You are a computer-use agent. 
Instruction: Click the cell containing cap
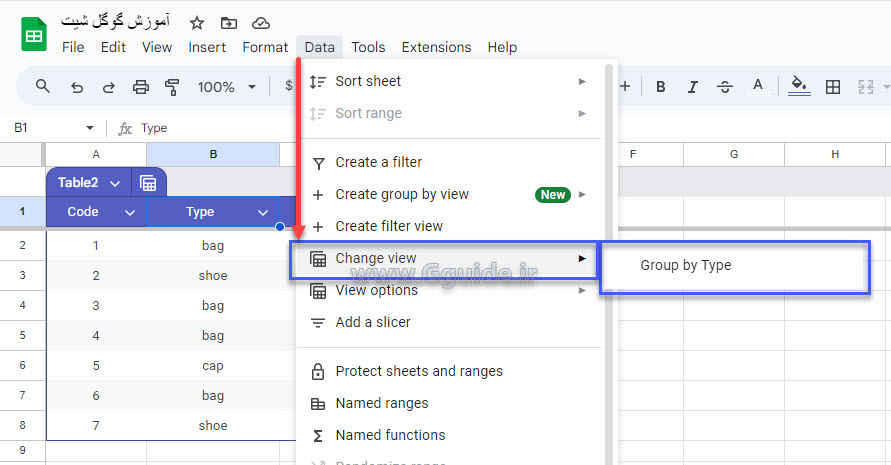213,366
